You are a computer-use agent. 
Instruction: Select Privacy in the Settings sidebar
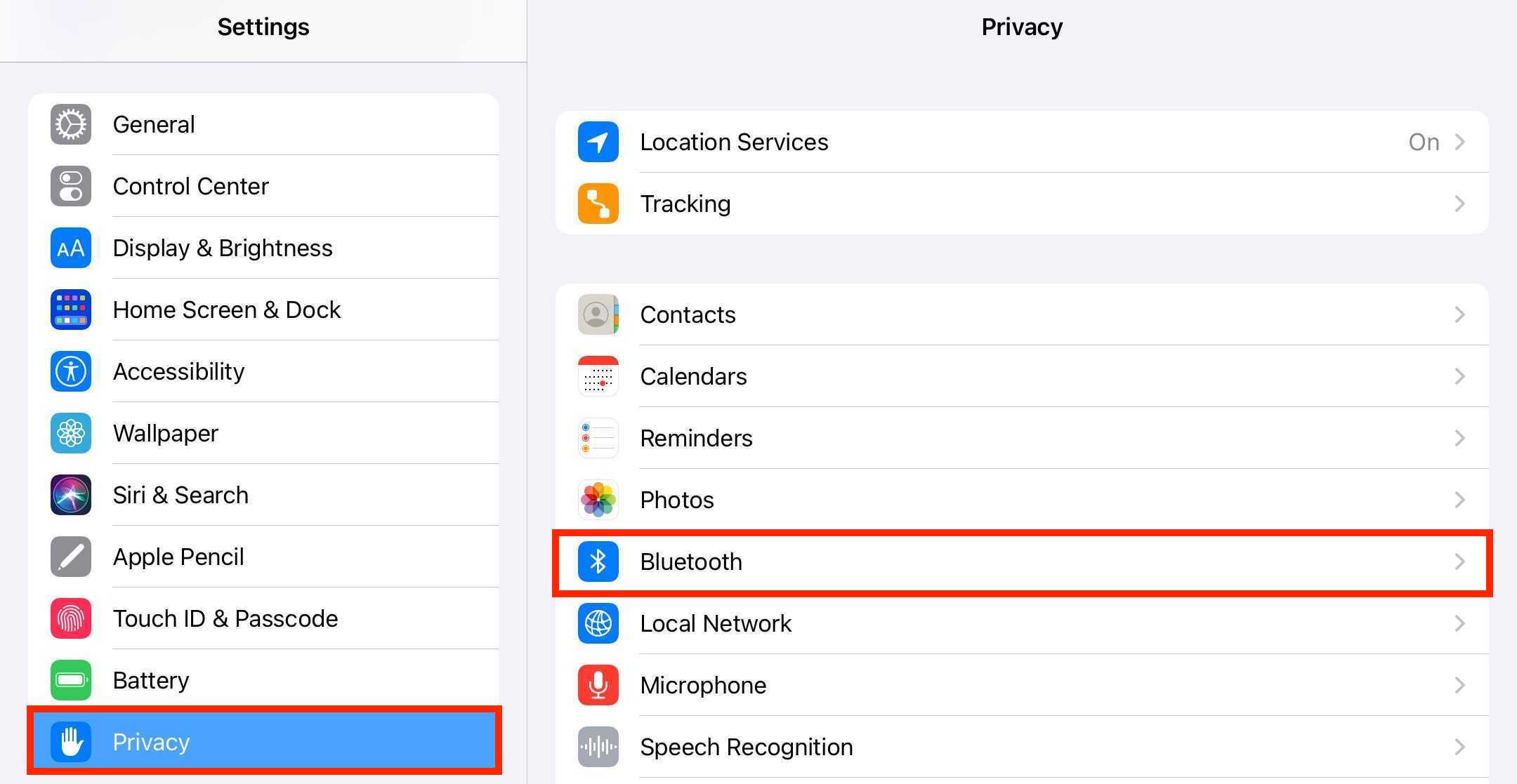pos(263,741)
